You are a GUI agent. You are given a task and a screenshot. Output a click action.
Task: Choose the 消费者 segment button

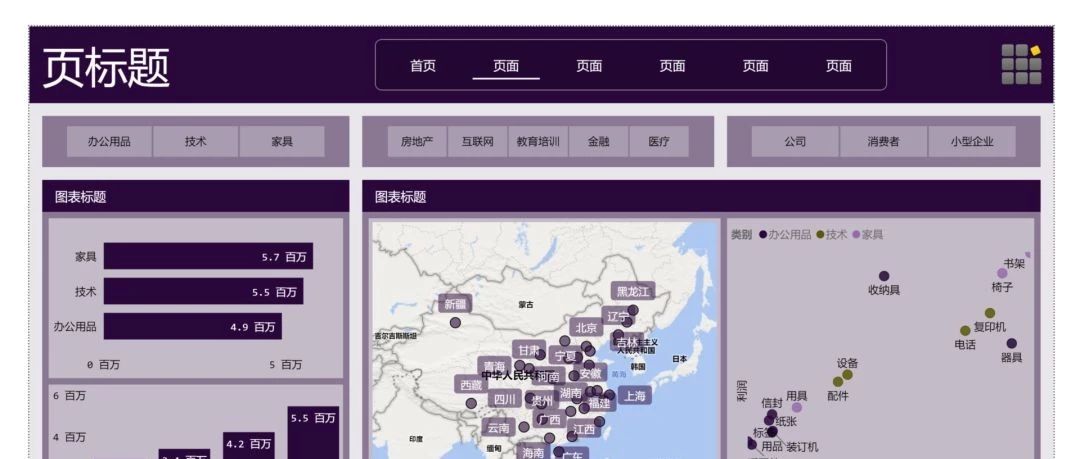point(883,141)
